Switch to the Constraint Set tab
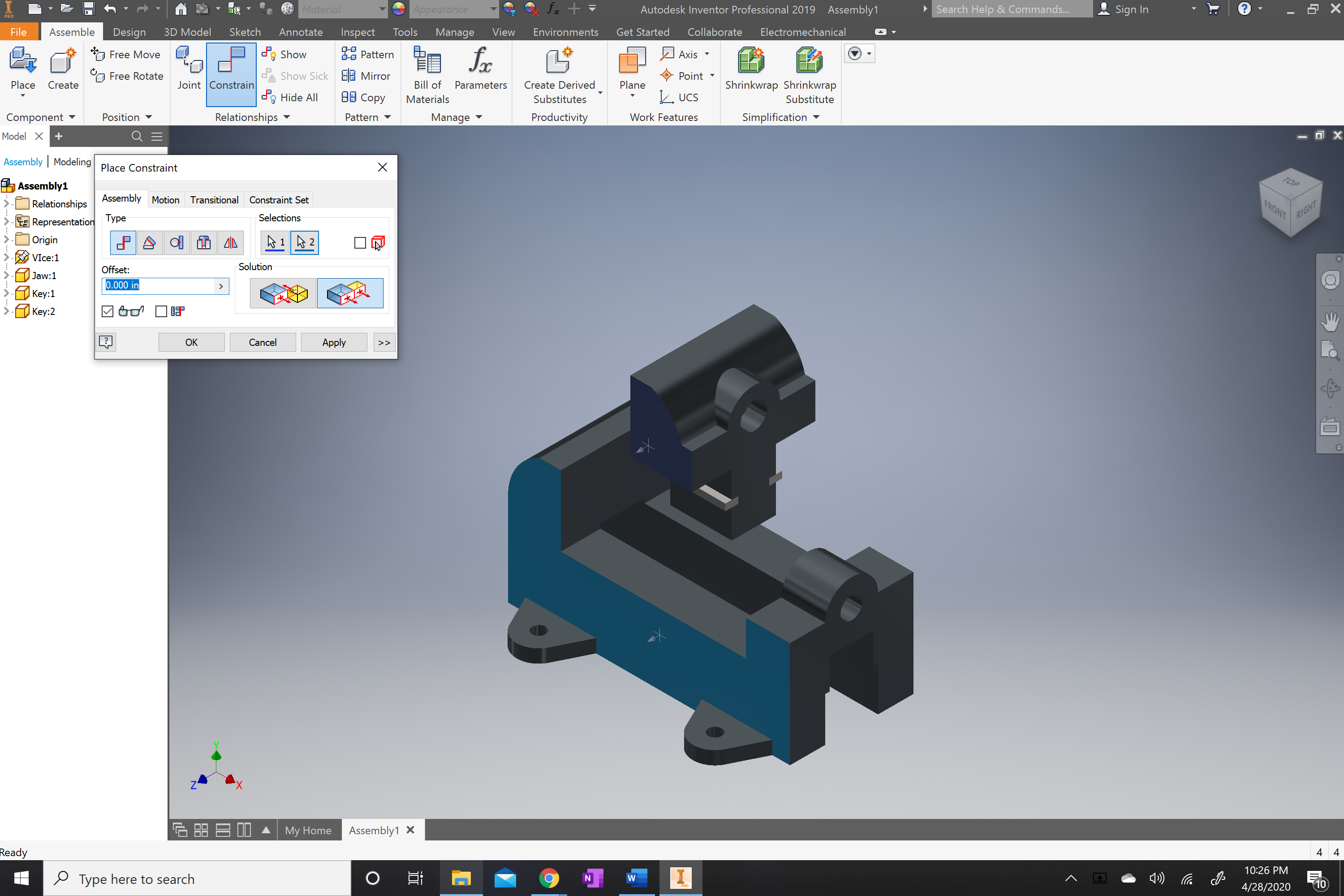This screenshot has width=1344, height=896. tap(279, 199)
